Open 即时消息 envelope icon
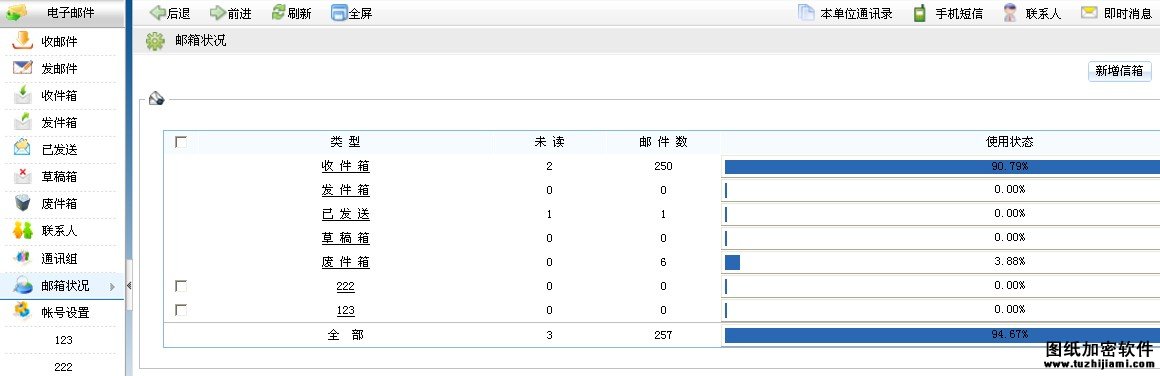The height and width of the screenshot is (376, 1160). point(1089,12)
